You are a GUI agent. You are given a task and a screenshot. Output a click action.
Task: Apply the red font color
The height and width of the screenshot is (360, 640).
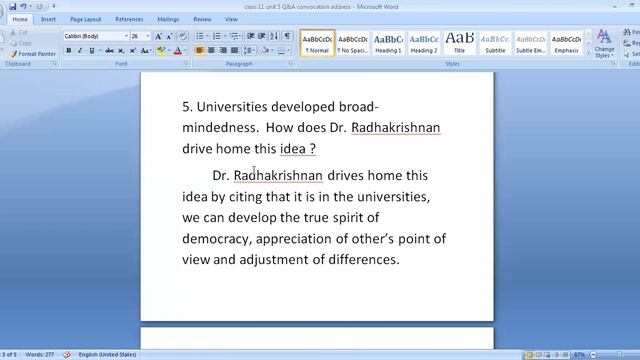[x=178, y=51]
